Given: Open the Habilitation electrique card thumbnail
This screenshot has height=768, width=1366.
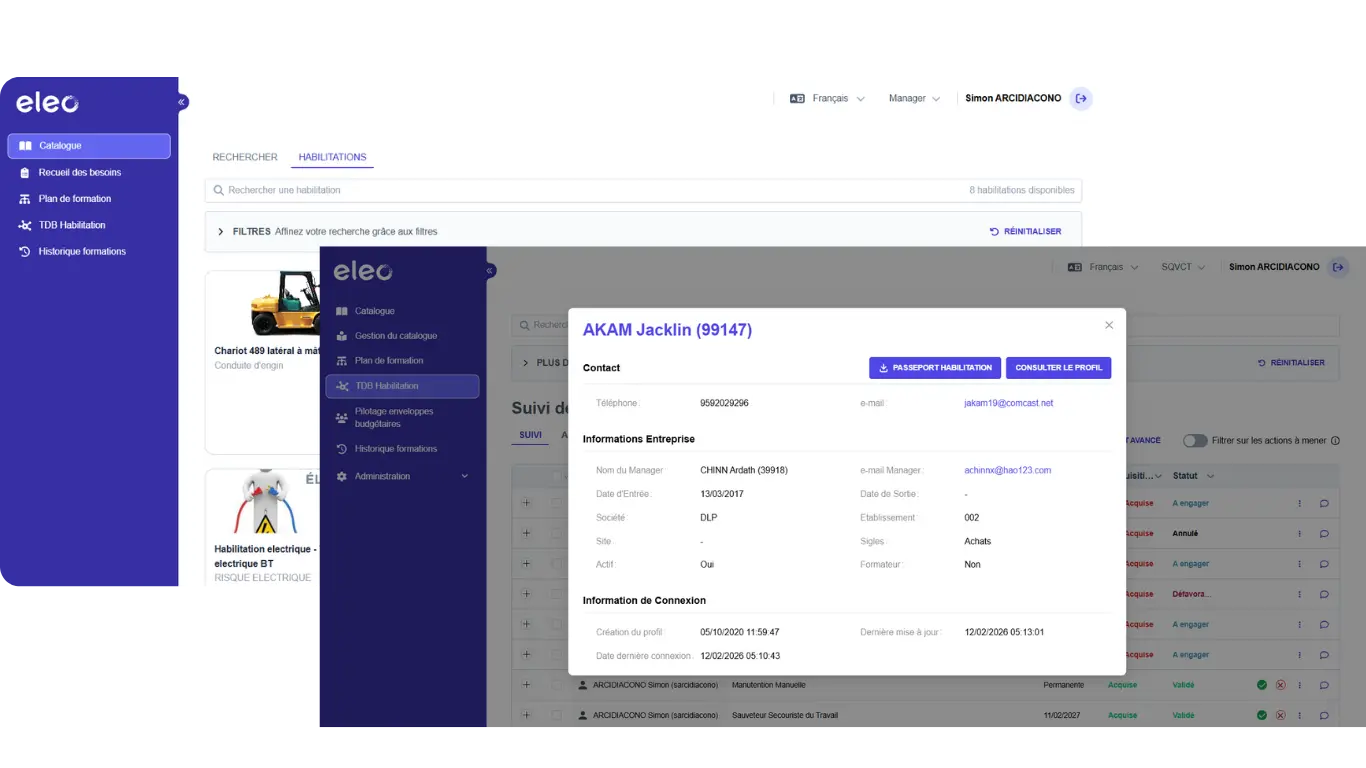Looking at the screenshot, I should (264, 503).
